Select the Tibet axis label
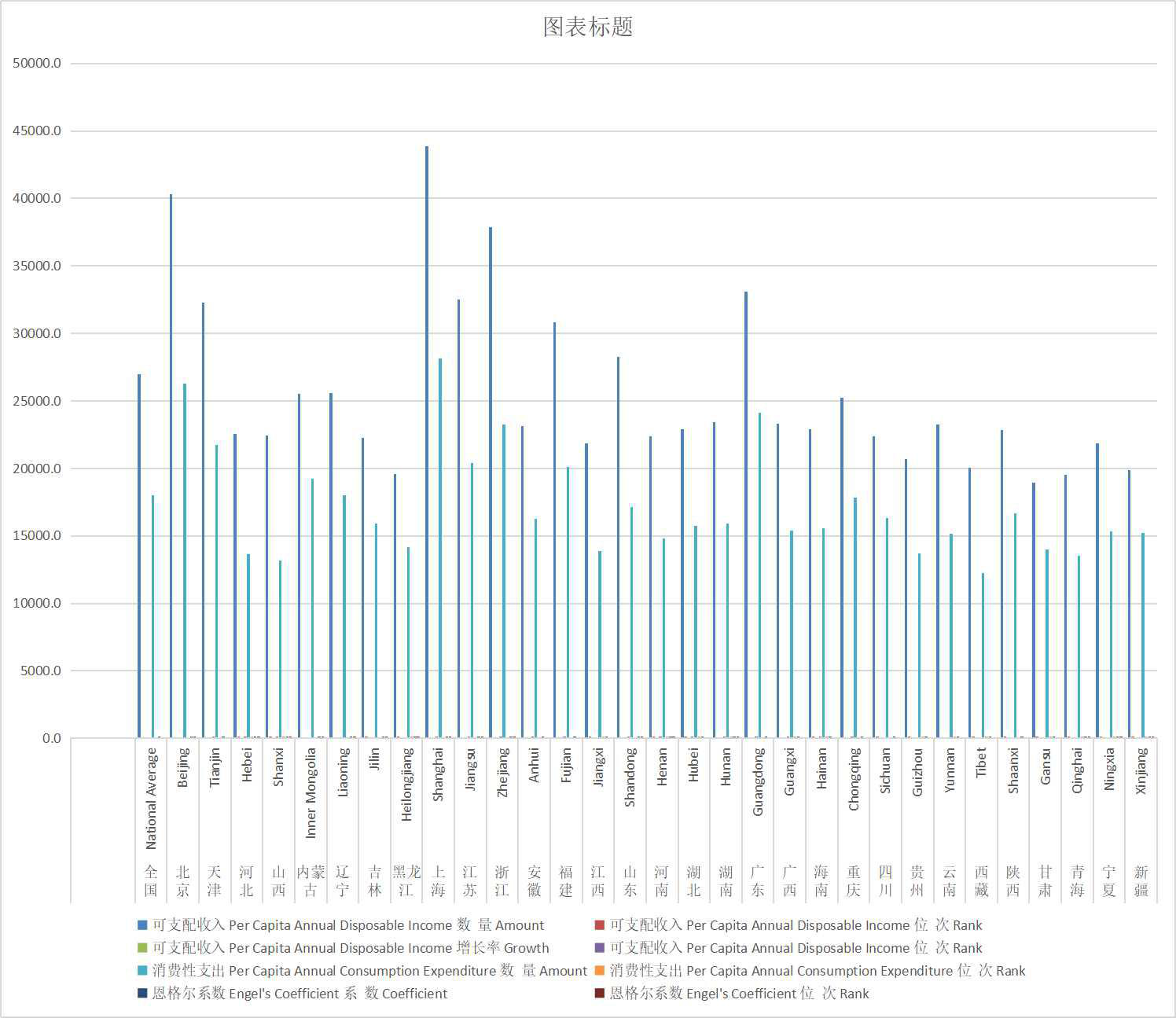This screenshot has width=1176, height=1018. (981, 763)
